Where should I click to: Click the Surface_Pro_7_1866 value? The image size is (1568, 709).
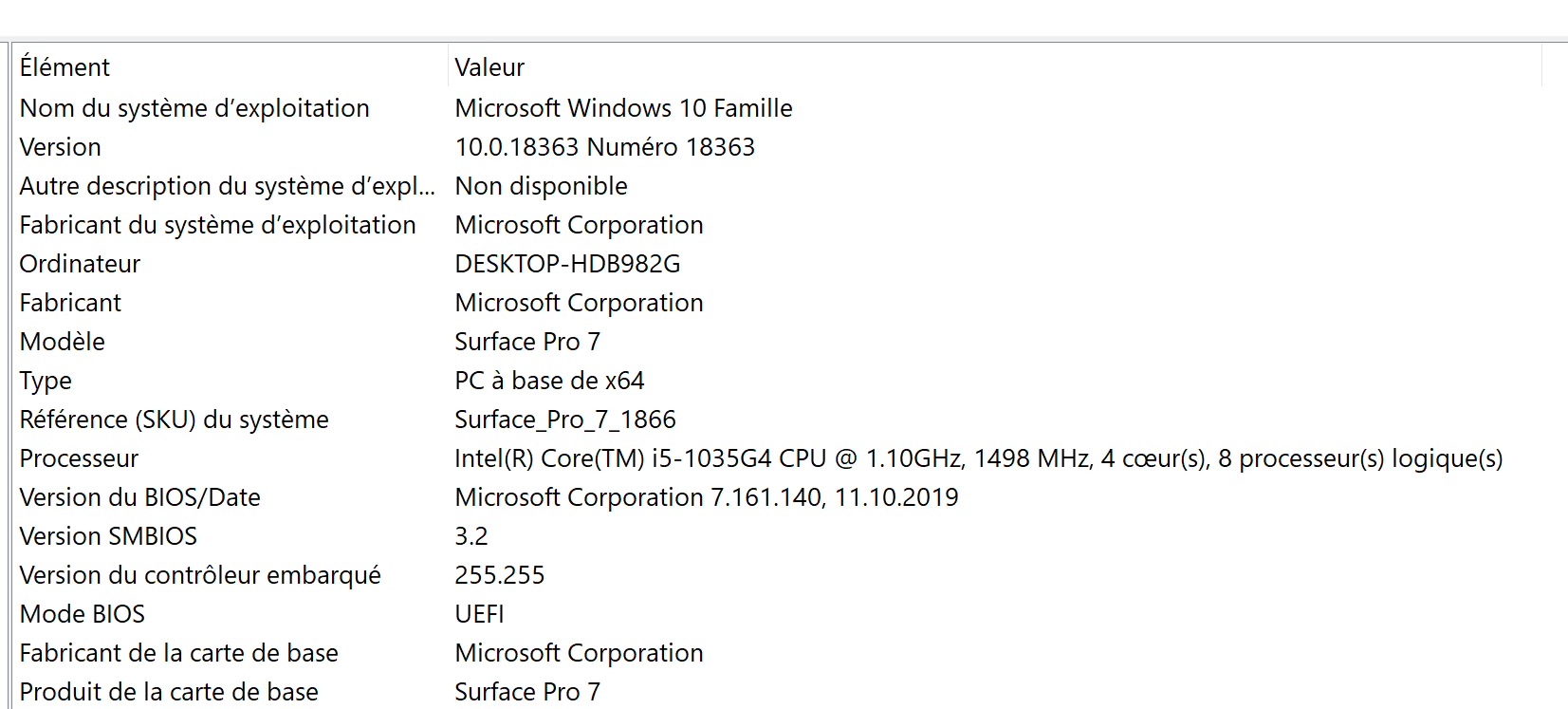(565, 420)
